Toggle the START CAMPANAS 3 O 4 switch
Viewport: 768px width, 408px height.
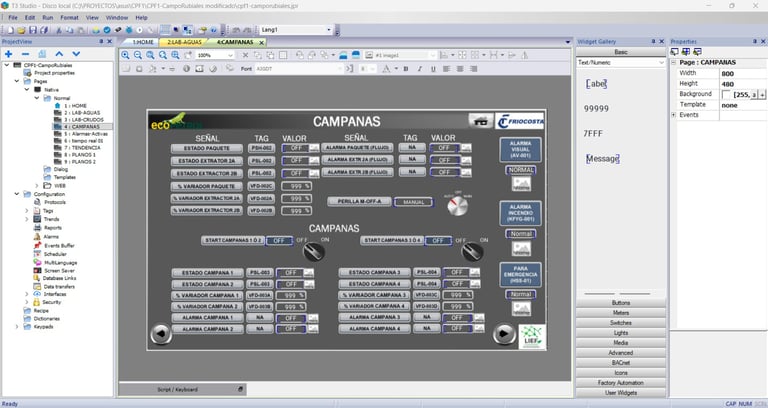473,252
